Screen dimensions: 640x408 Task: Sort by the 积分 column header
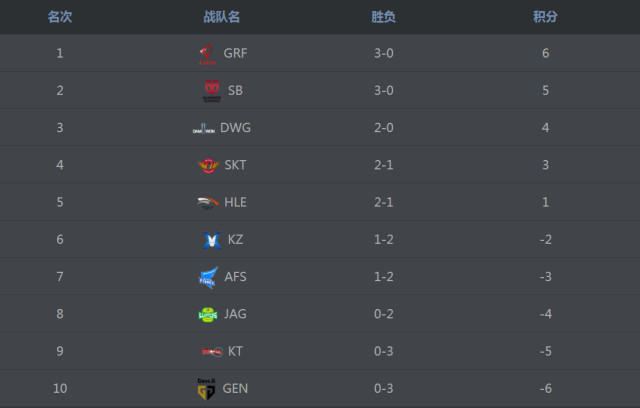pos(546,17)
